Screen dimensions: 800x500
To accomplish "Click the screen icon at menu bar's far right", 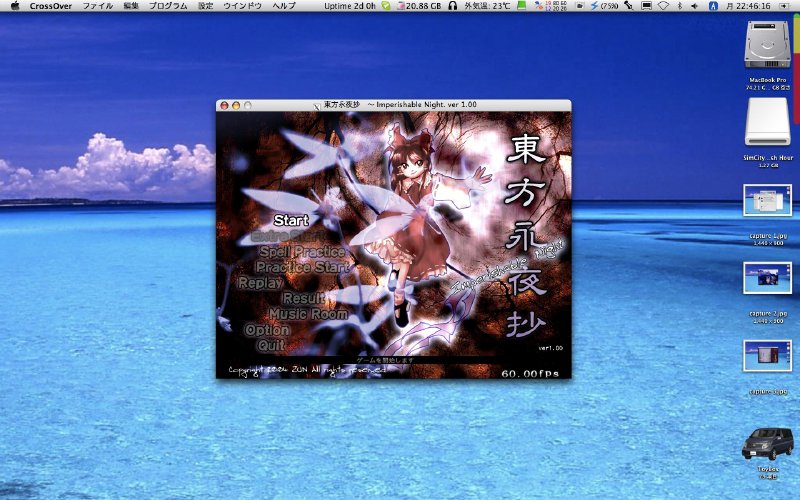I will coord(784,6).
